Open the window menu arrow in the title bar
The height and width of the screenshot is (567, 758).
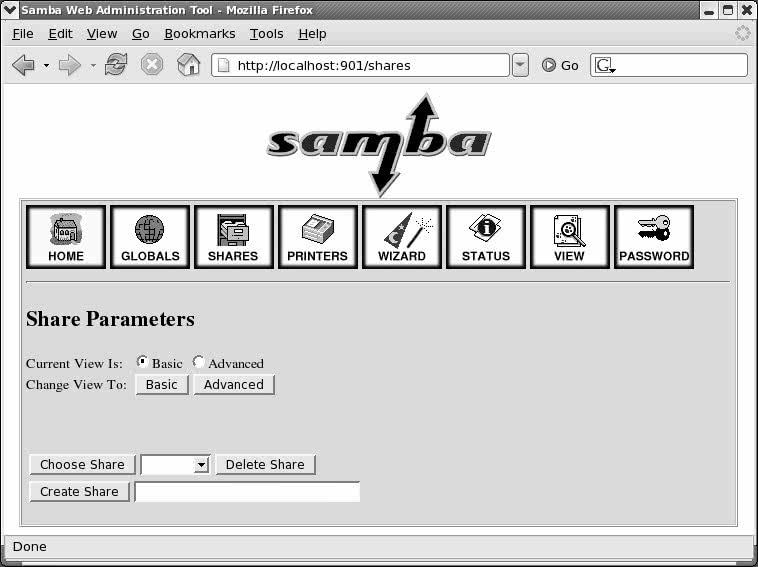coord(9,10)
